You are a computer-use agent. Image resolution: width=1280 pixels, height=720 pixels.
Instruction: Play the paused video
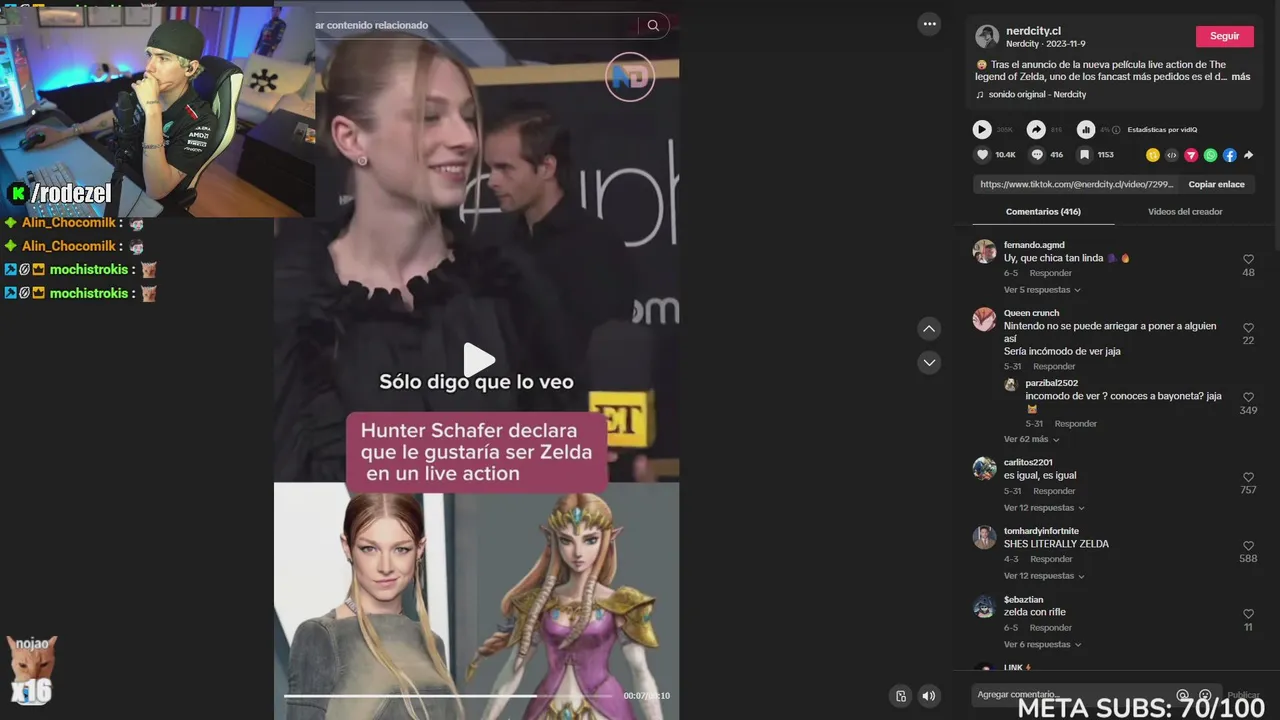[478, 360]
